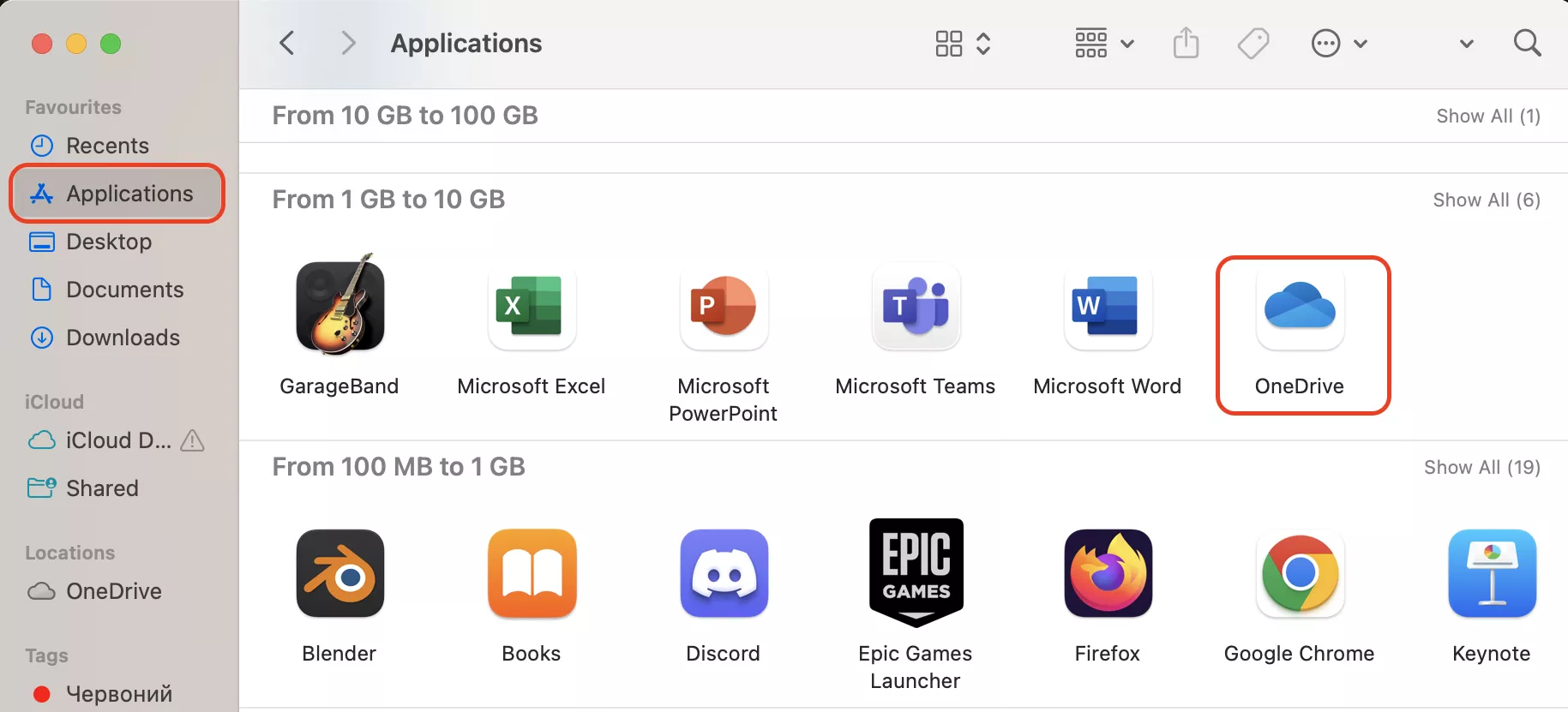
Task: Click the Share toolbar icon
Action: coord(1186,43)
